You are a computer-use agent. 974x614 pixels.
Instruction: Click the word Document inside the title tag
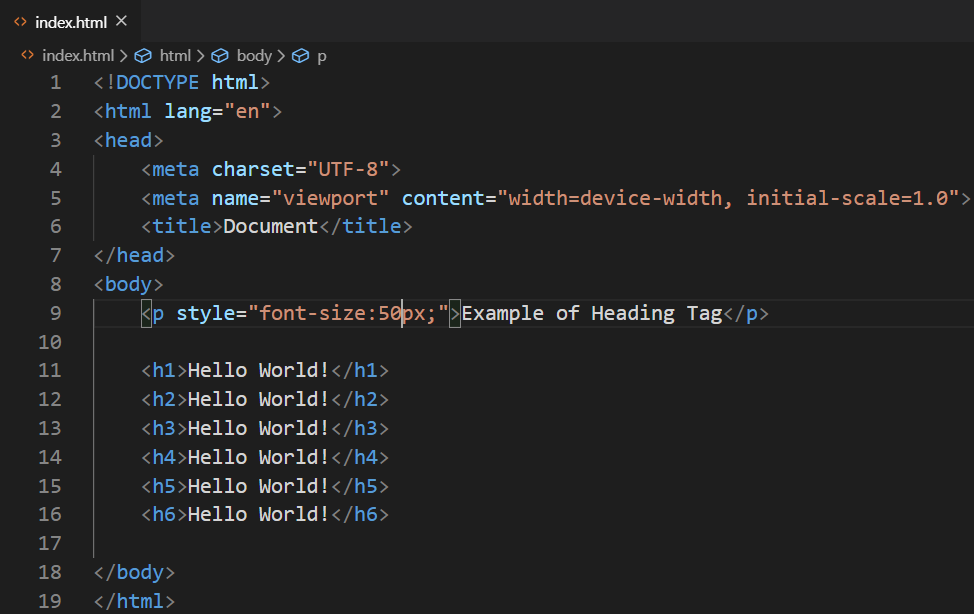[x=270, y=227]
